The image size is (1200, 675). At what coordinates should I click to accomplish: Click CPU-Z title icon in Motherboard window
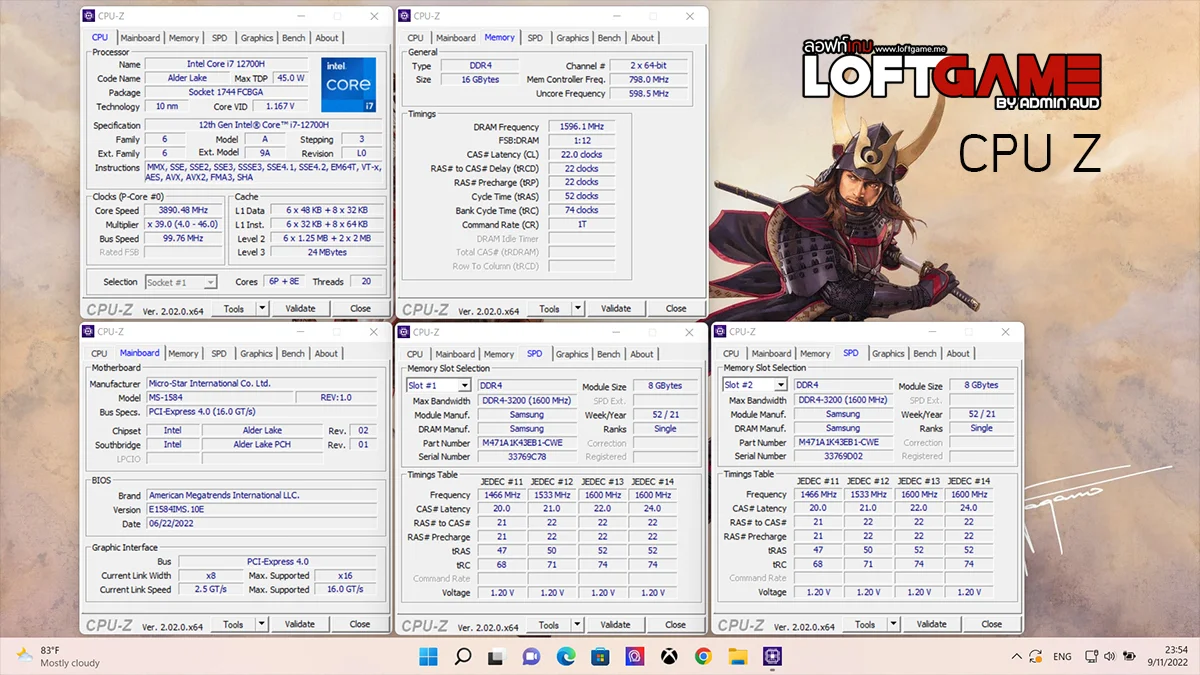[x=89, y=332]
